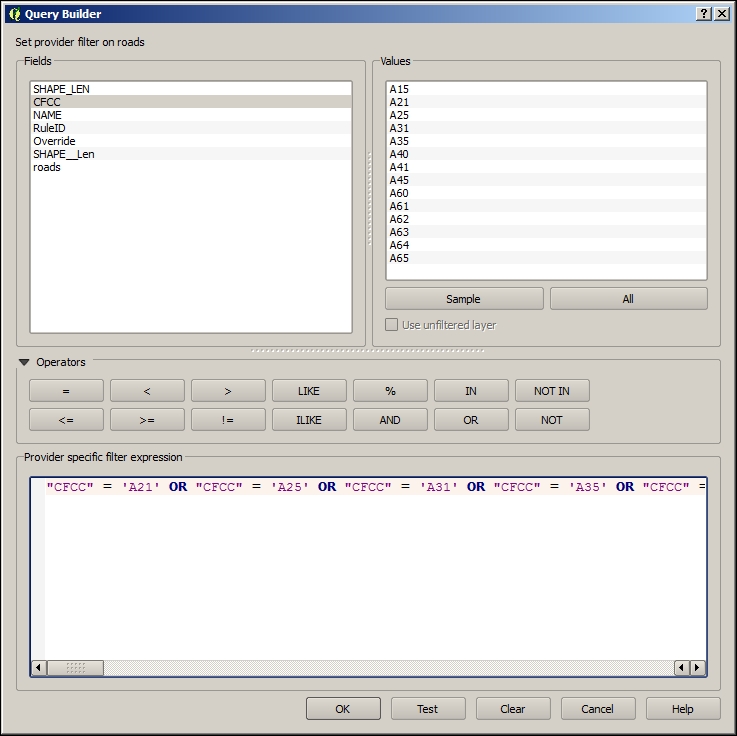Confirm the filter with OK
The height and width of the screenshot is (736, 737).
[343, 709]
